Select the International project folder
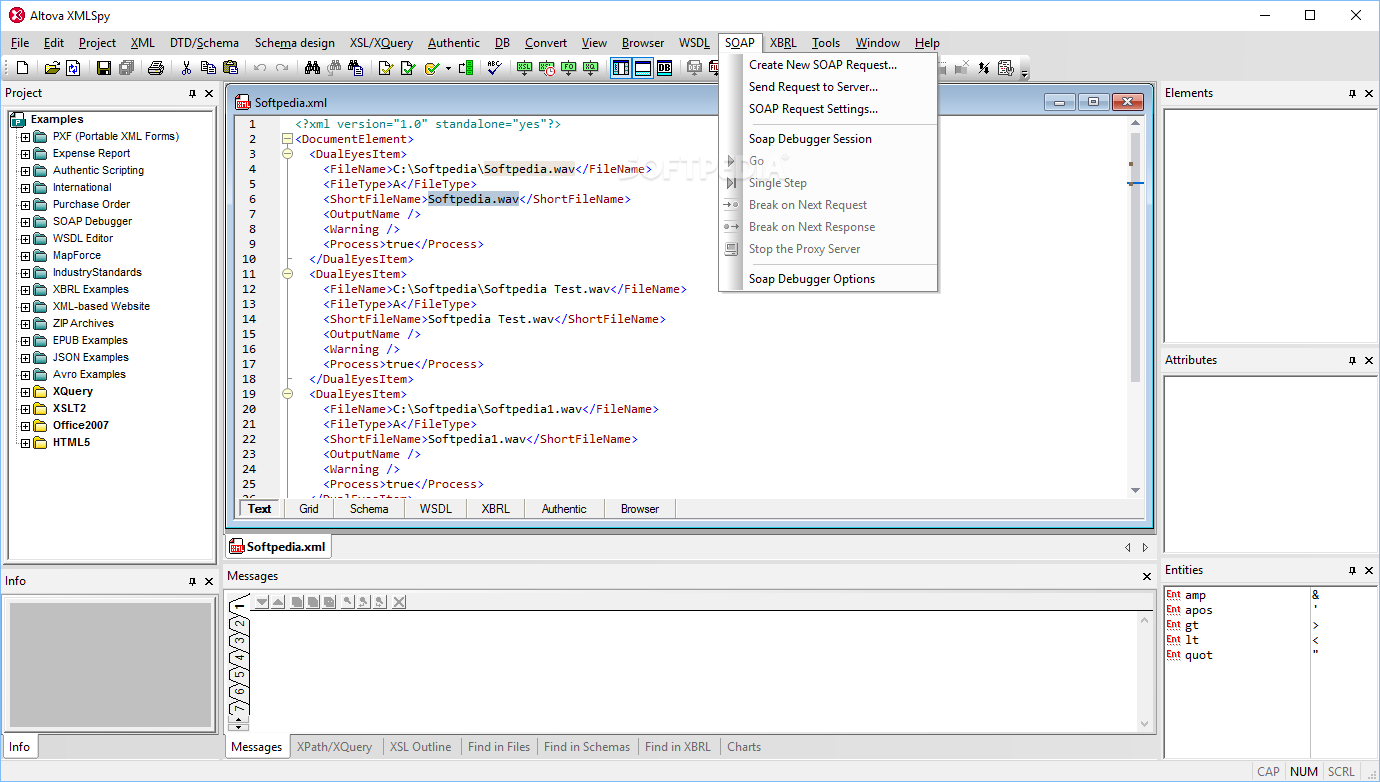1380x782 pixels. pyautogui.click(x=82, y=187)
